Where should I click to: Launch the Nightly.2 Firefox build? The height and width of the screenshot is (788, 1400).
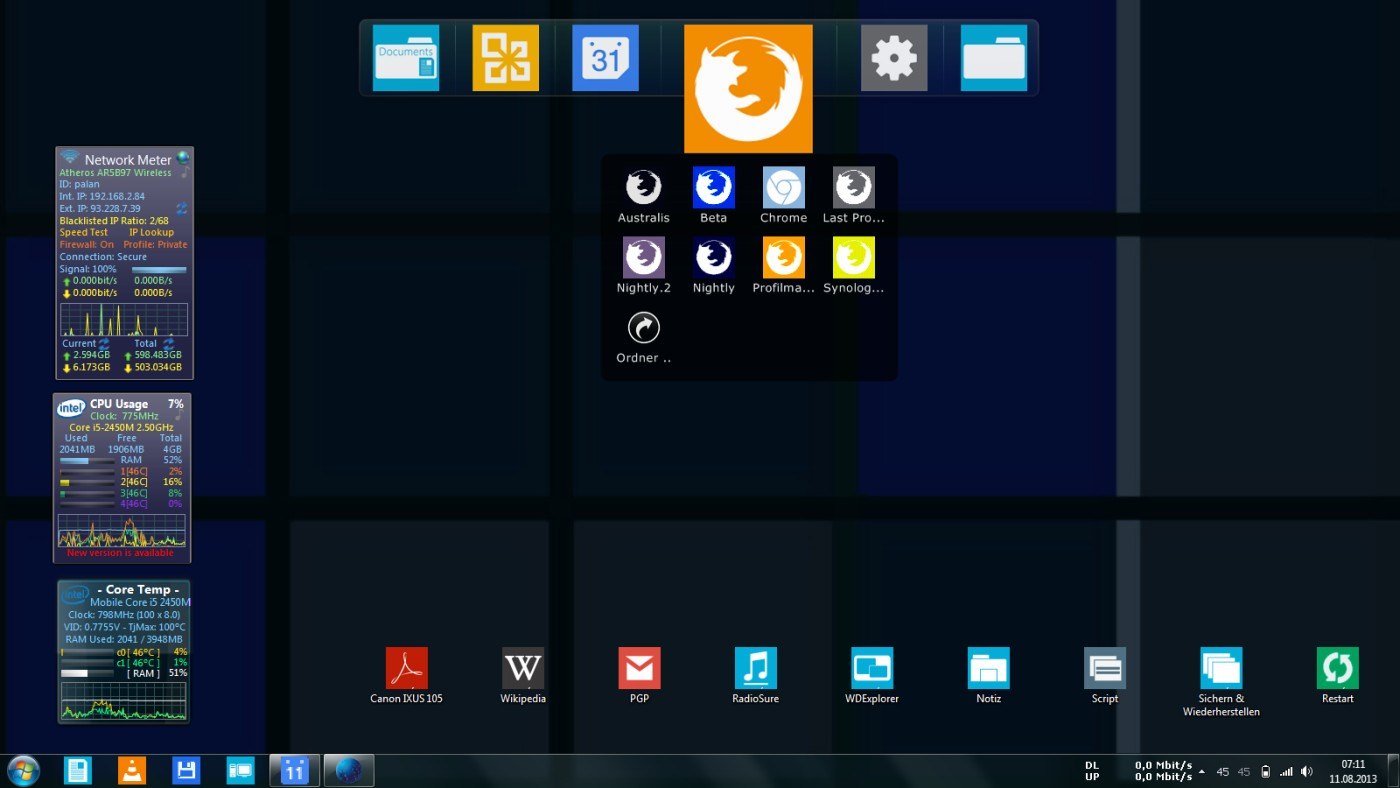(644, 266)
